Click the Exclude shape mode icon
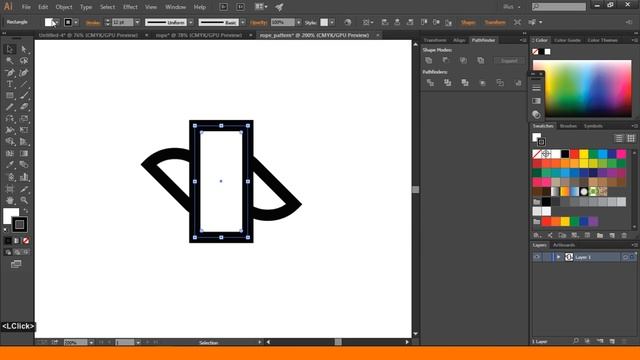Screen dimensions: 640x360 pyautogui.click(x=481, y=60)
